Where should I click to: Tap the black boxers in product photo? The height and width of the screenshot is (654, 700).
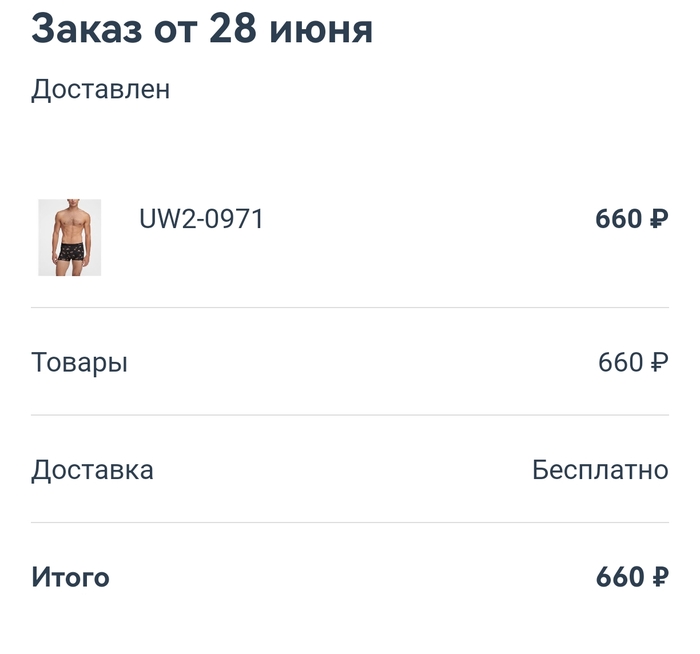pos(70,252)
